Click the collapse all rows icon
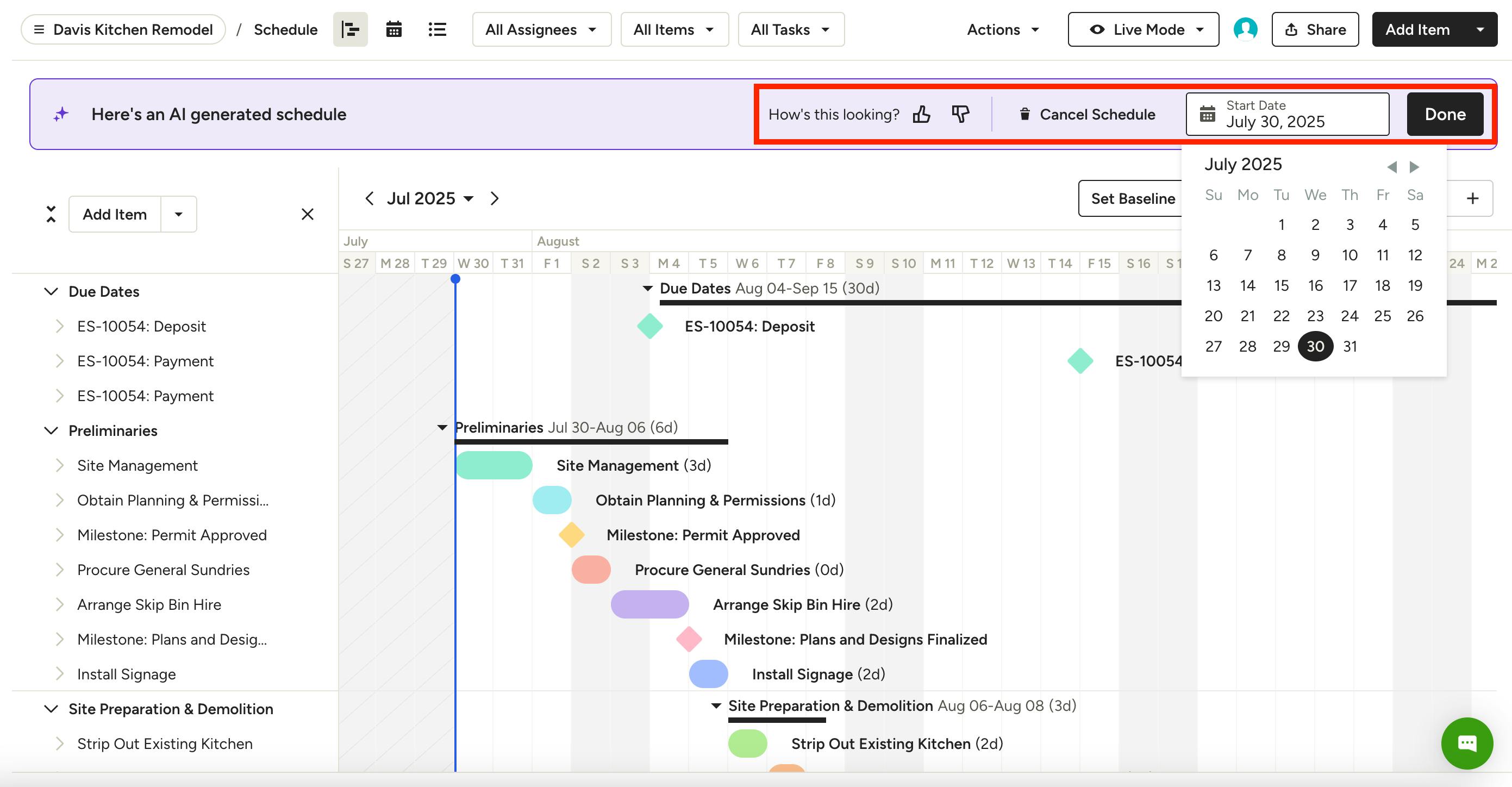1512x787 pixels. click(x=51, y=214)
